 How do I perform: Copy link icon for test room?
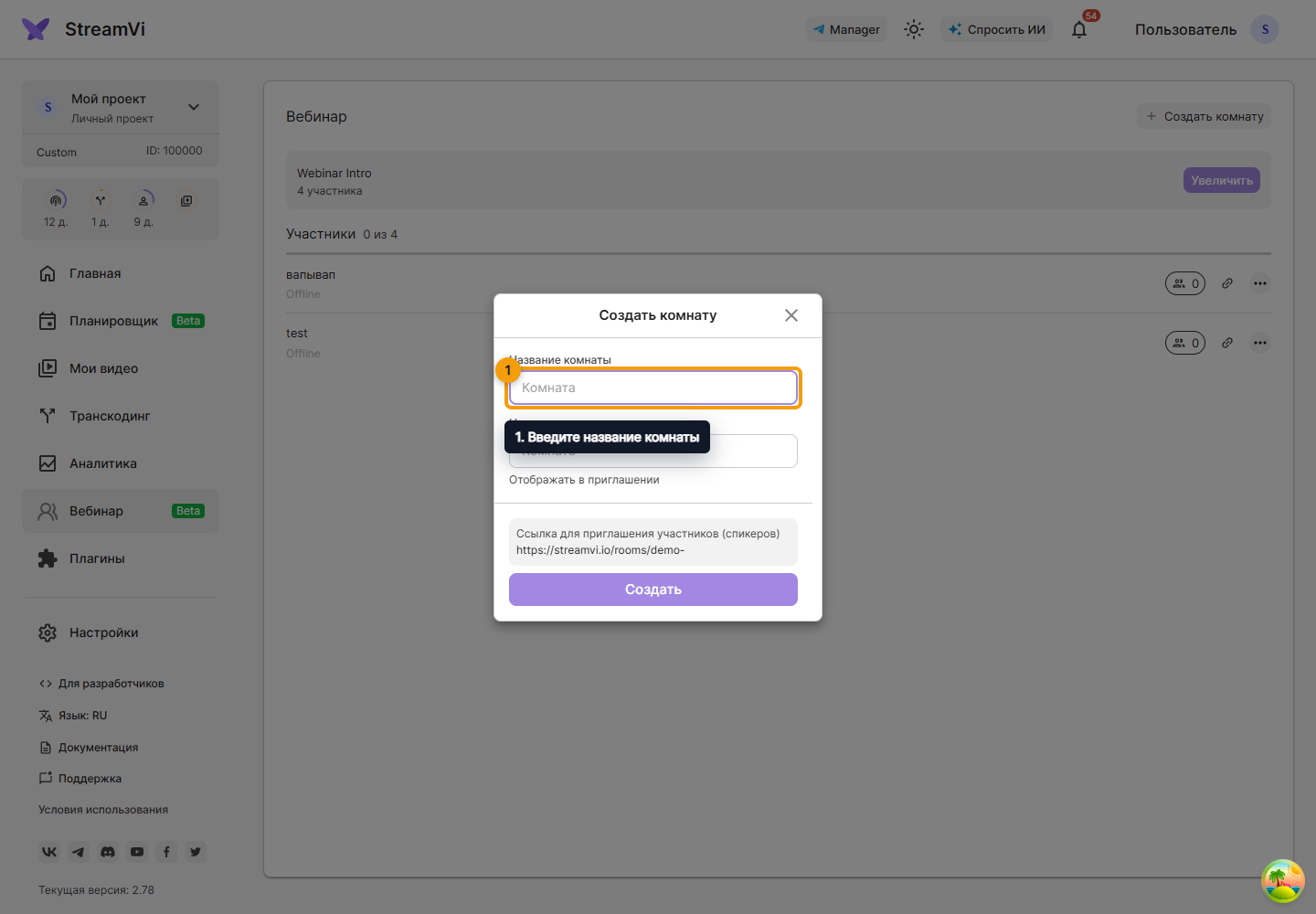coord(1227,343)
